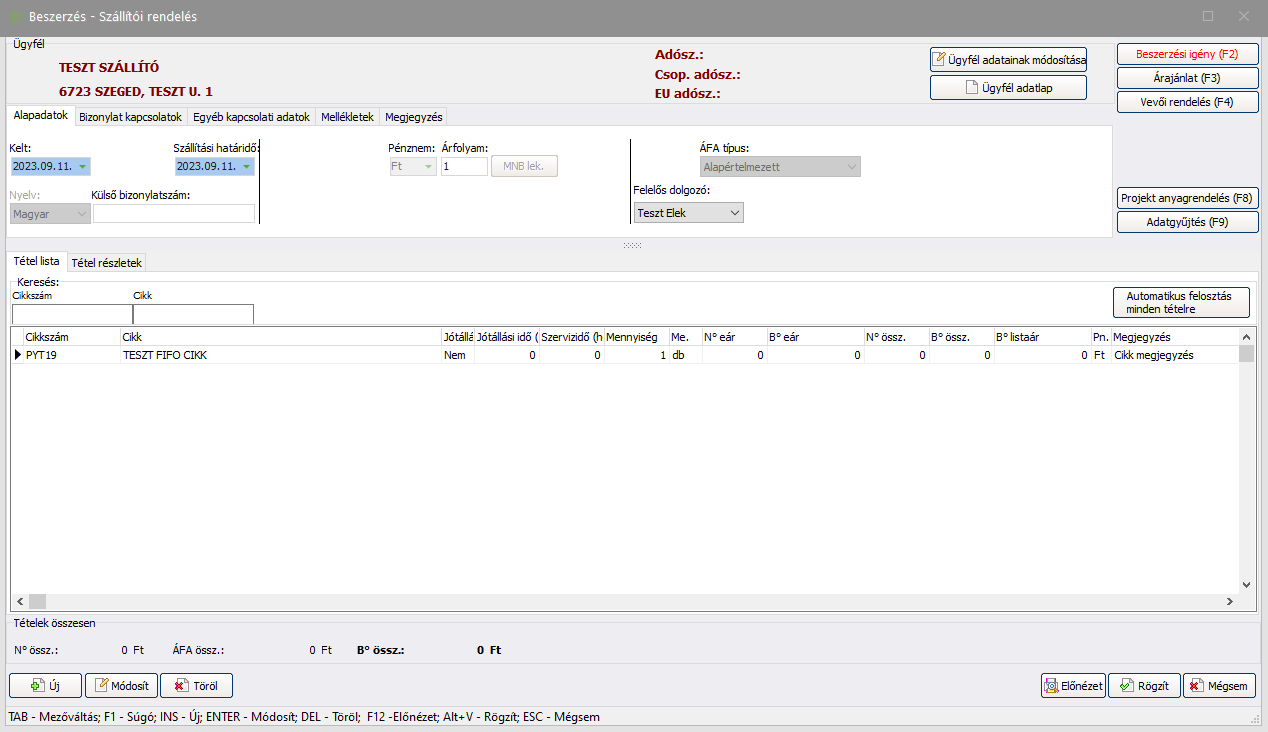Click the Cikkszám search input field
The image size is (1268, 732).
point(71,315)
